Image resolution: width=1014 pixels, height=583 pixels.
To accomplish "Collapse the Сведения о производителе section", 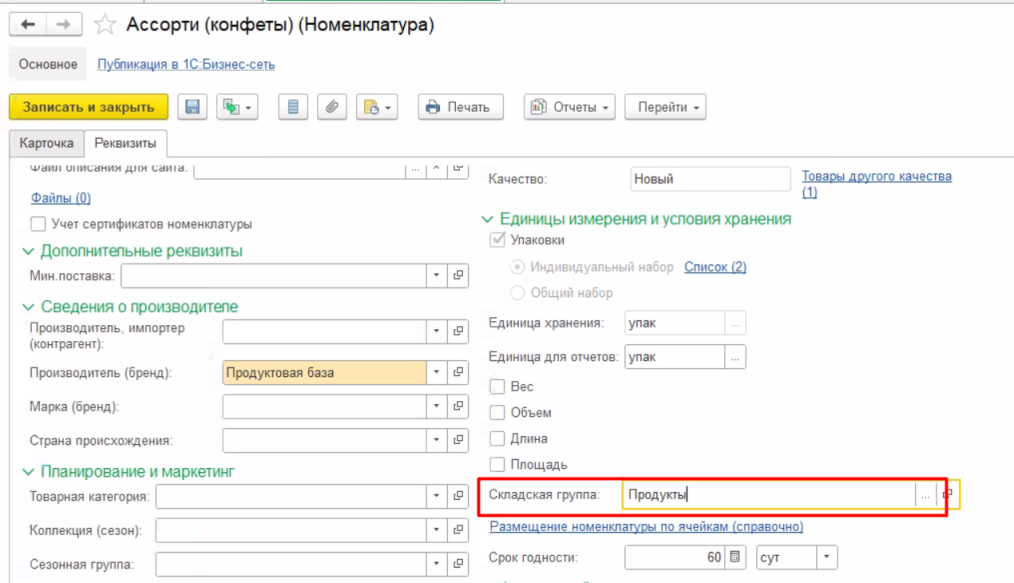I will coord(28,306).
